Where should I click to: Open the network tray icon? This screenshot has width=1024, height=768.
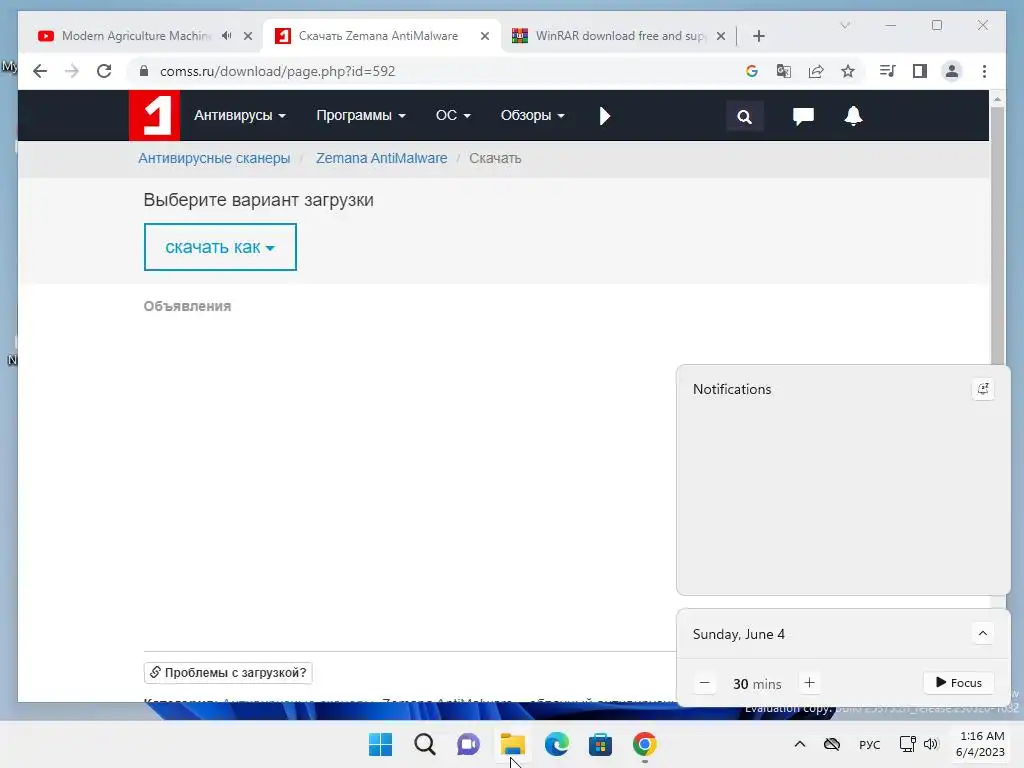[x=907, y=744]
